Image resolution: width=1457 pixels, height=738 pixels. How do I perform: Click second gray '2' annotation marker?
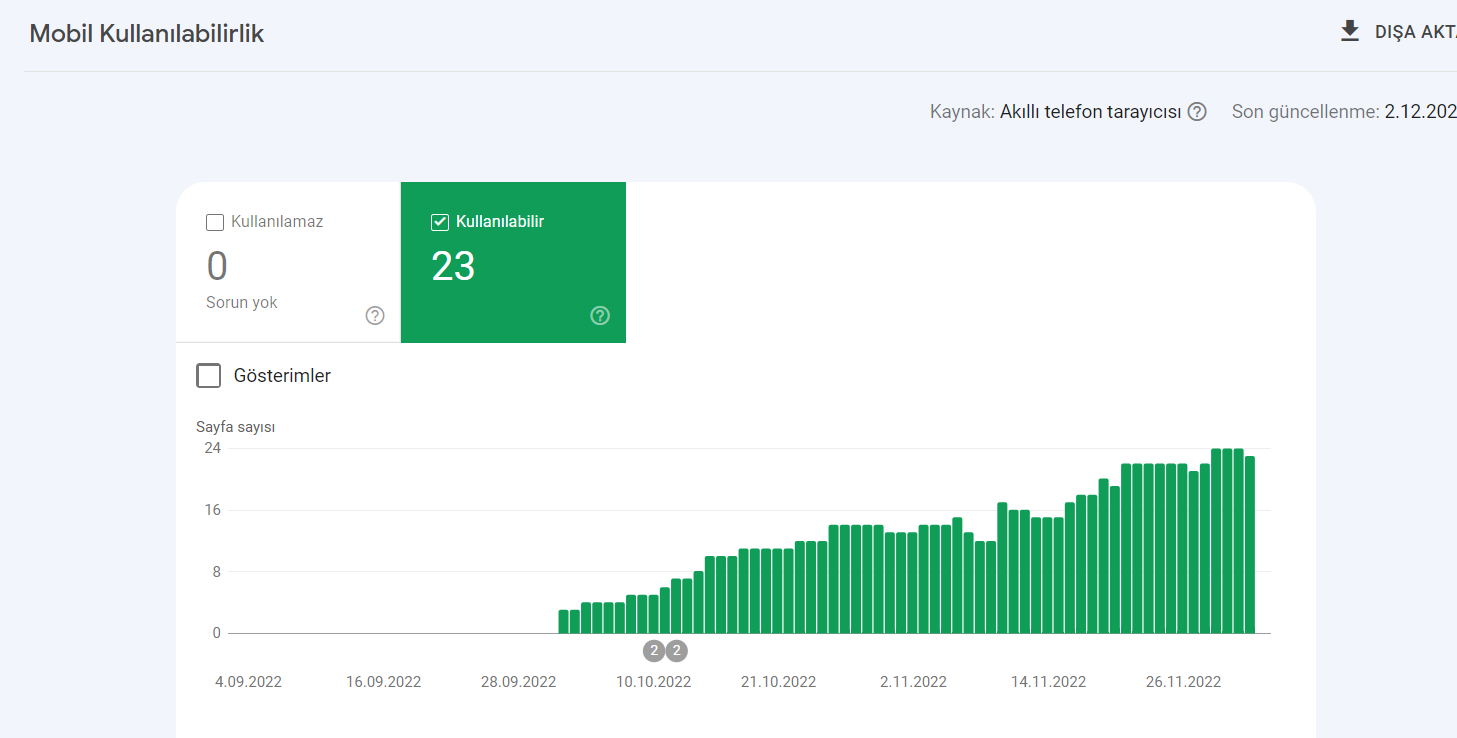[x=677, y=651]
